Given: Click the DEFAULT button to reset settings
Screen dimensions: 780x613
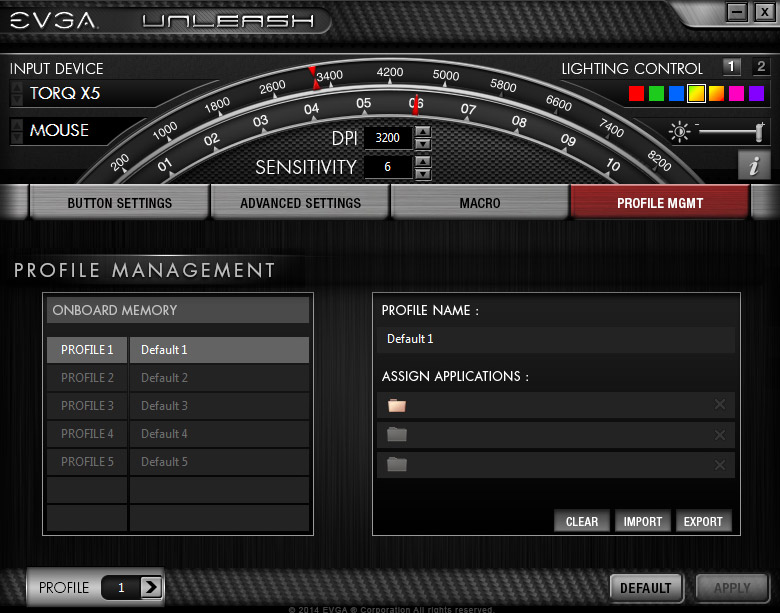Looking at the screenshot, I should pyautogui.click(x=645, y=588).
